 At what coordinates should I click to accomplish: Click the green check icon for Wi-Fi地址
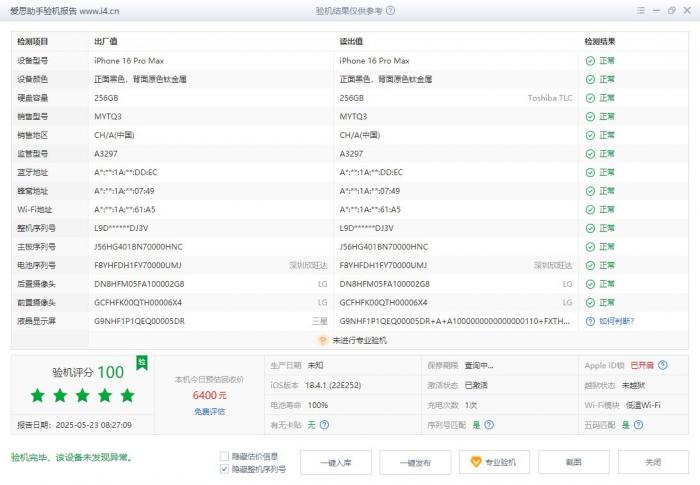click(x=590, y=210)
